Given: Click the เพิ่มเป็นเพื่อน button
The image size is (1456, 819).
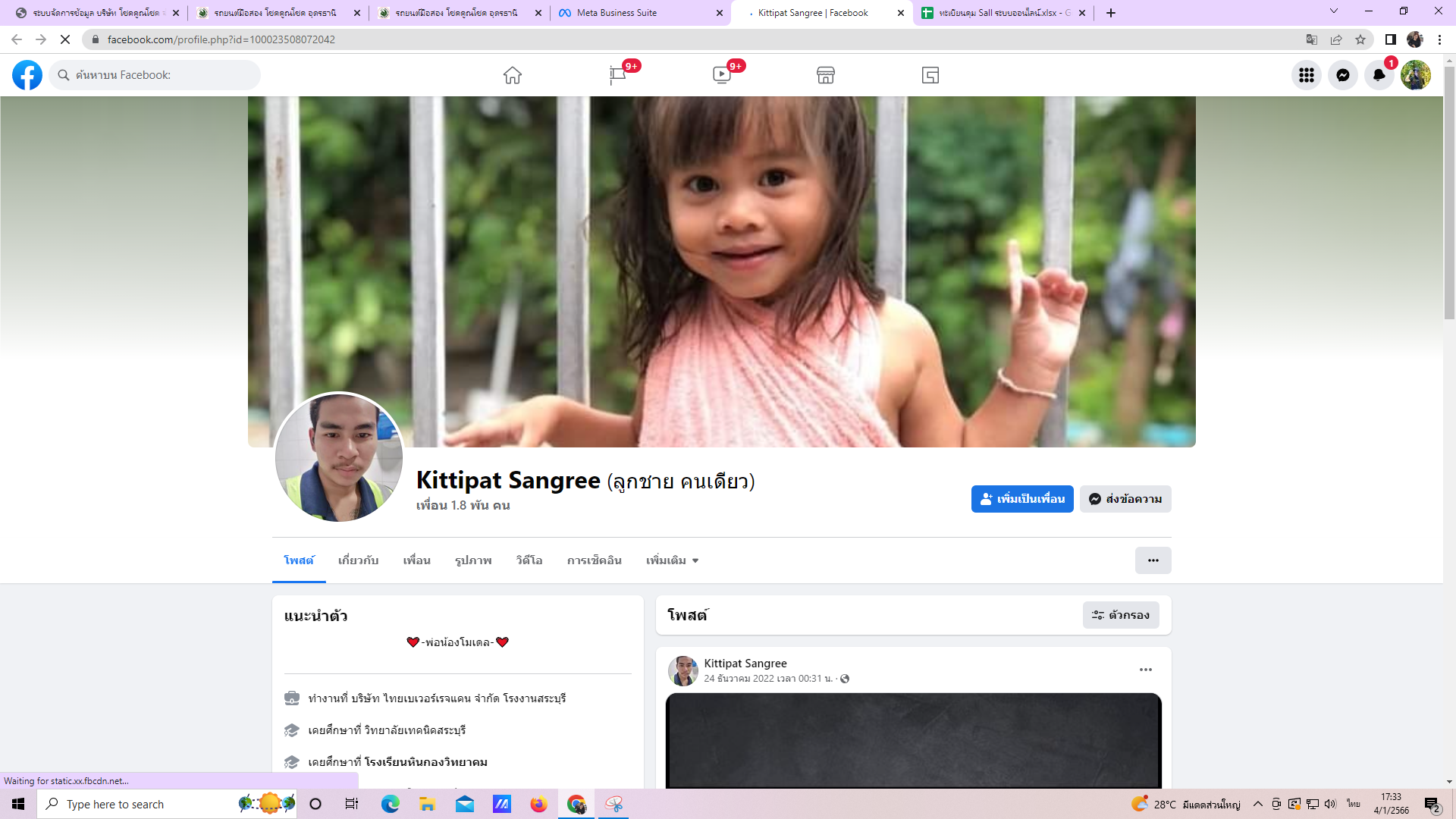Looking at the screenshot, I should 1021,499.
